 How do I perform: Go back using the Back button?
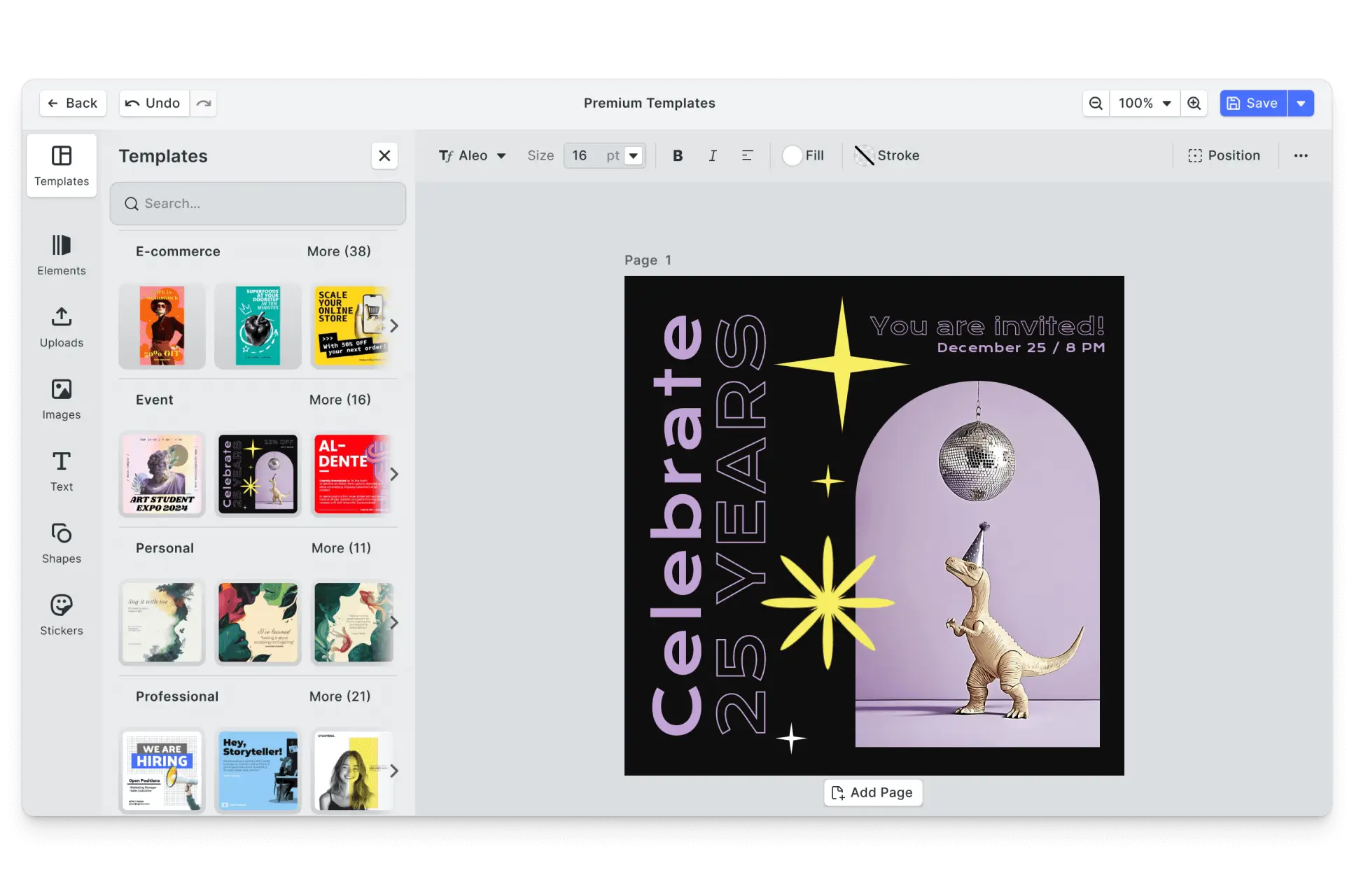[73, 103]
